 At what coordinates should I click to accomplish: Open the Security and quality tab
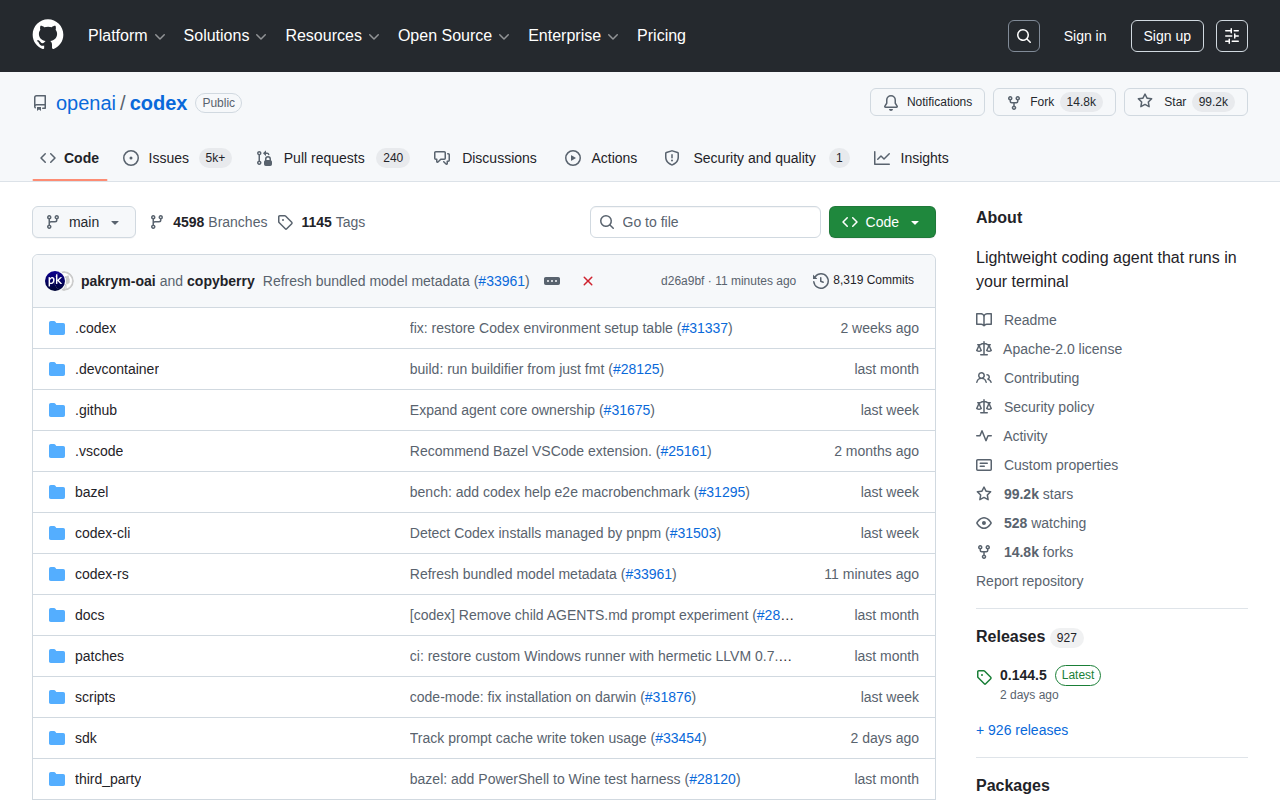point(757,158)
